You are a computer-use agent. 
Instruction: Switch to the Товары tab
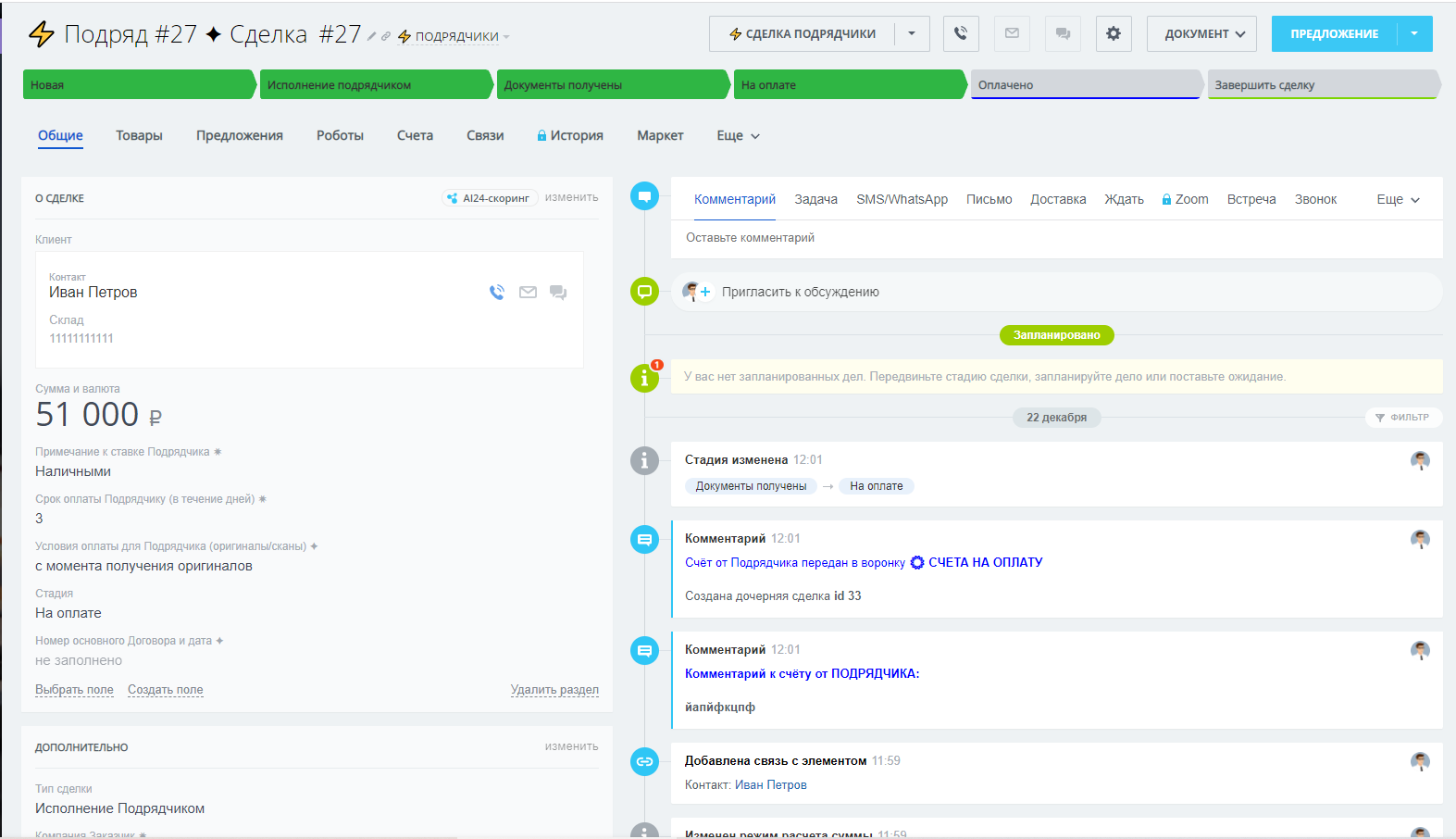139,136
